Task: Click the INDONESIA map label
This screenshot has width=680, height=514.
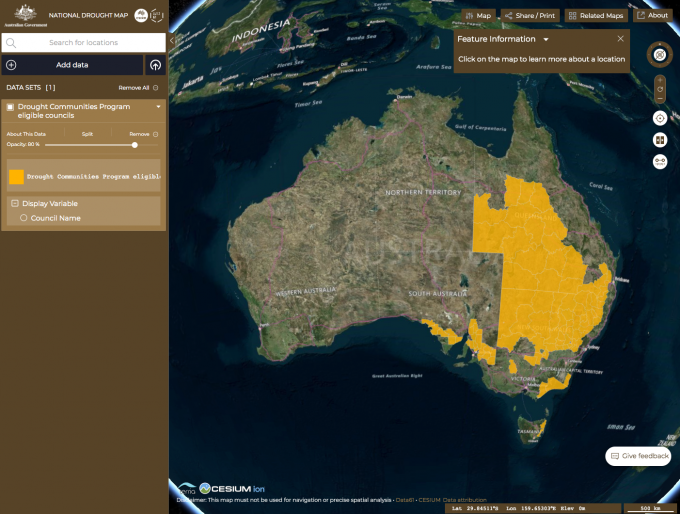Action: pos(261,30)
